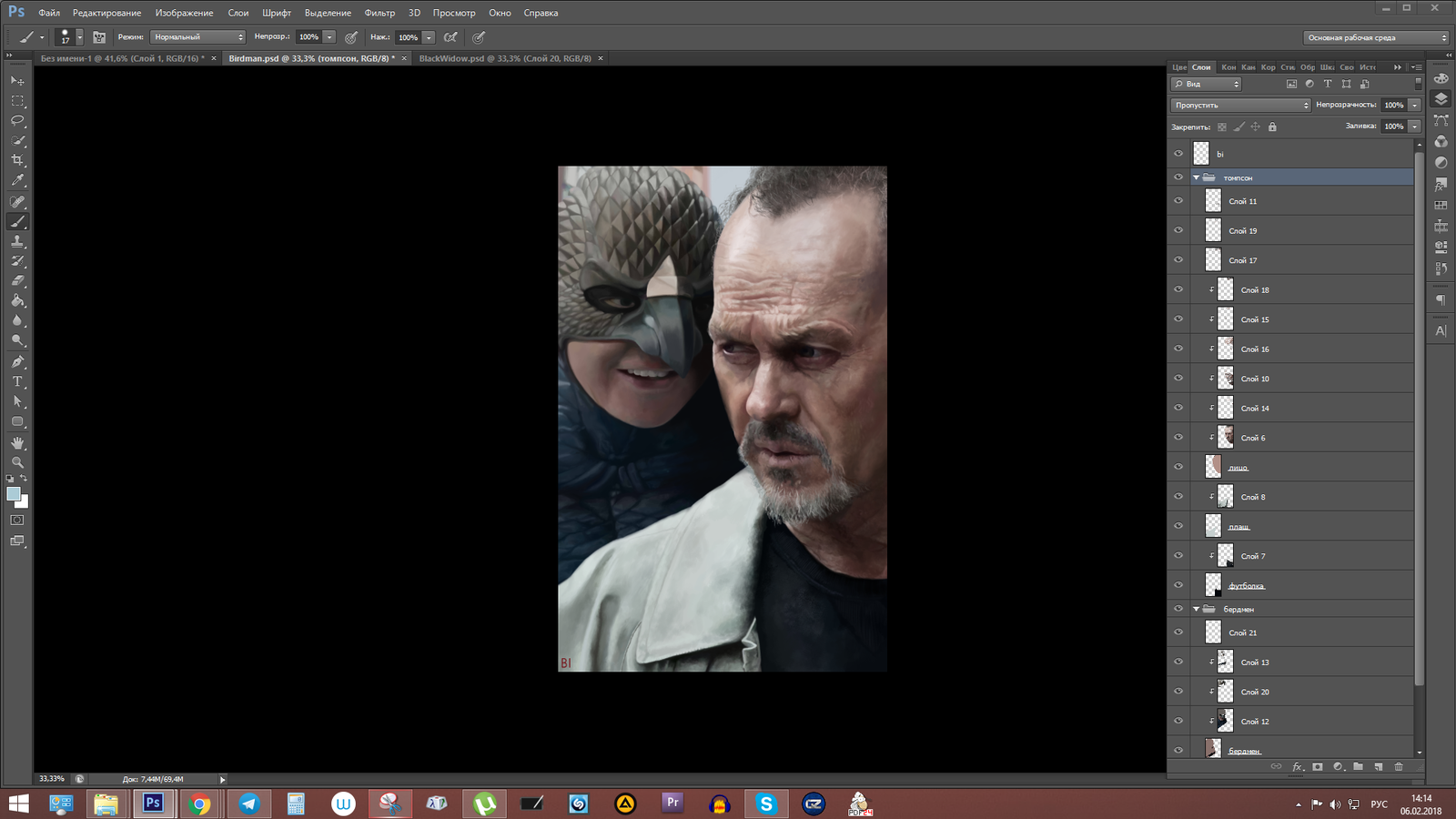Toggle Quick Mask mode

point(17,521)
